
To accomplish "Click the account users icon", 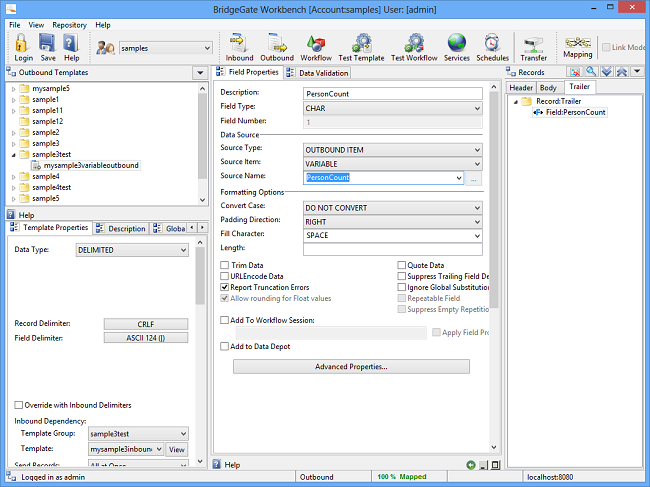I will click(105, 48).
